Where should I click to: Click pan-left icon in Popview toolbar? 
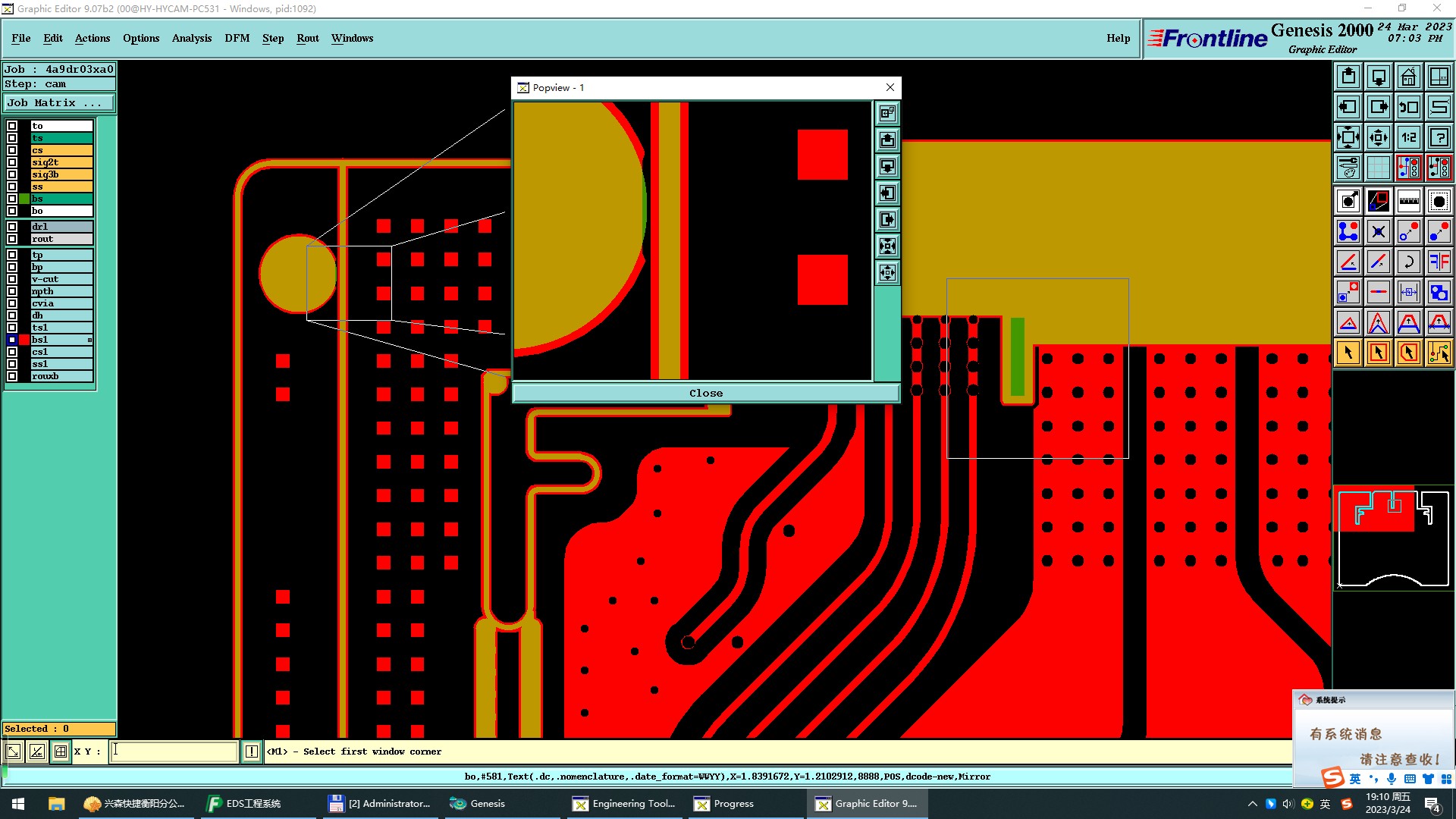tap(887, 193)
